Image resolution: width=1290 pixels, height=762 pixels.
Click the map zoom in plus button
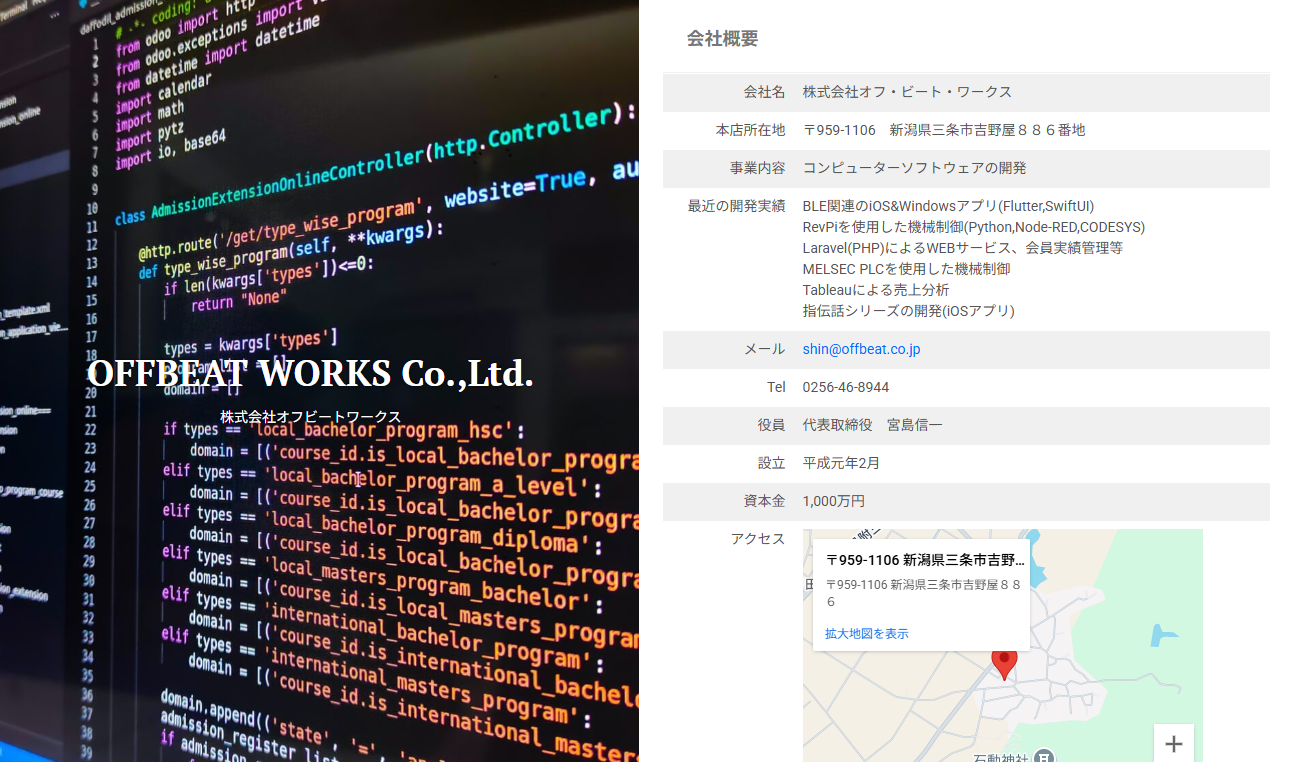[x=1174, y=743]
